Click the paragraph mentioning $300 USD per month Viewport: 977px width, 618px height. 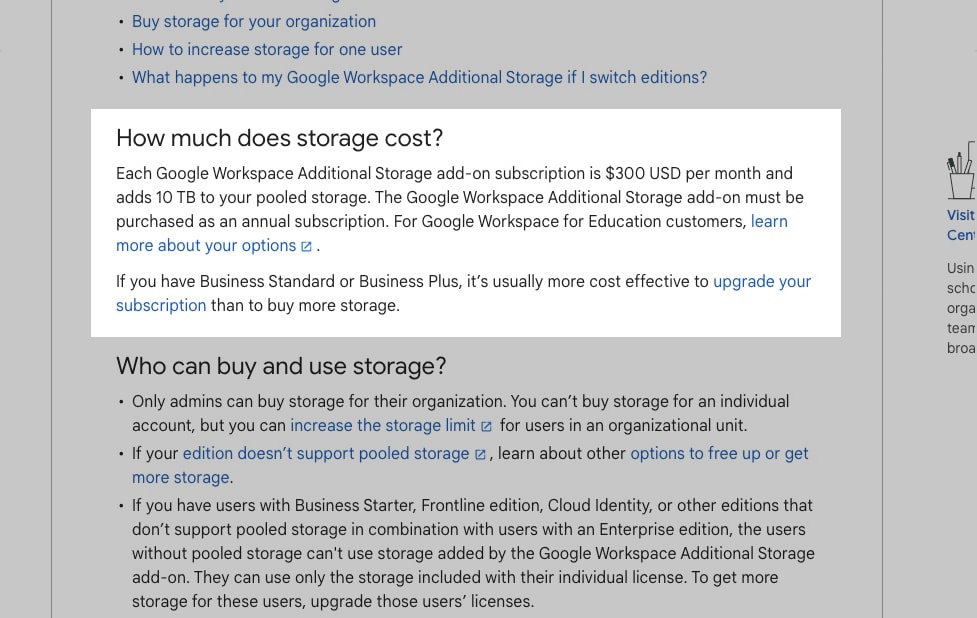pos(460,209)
